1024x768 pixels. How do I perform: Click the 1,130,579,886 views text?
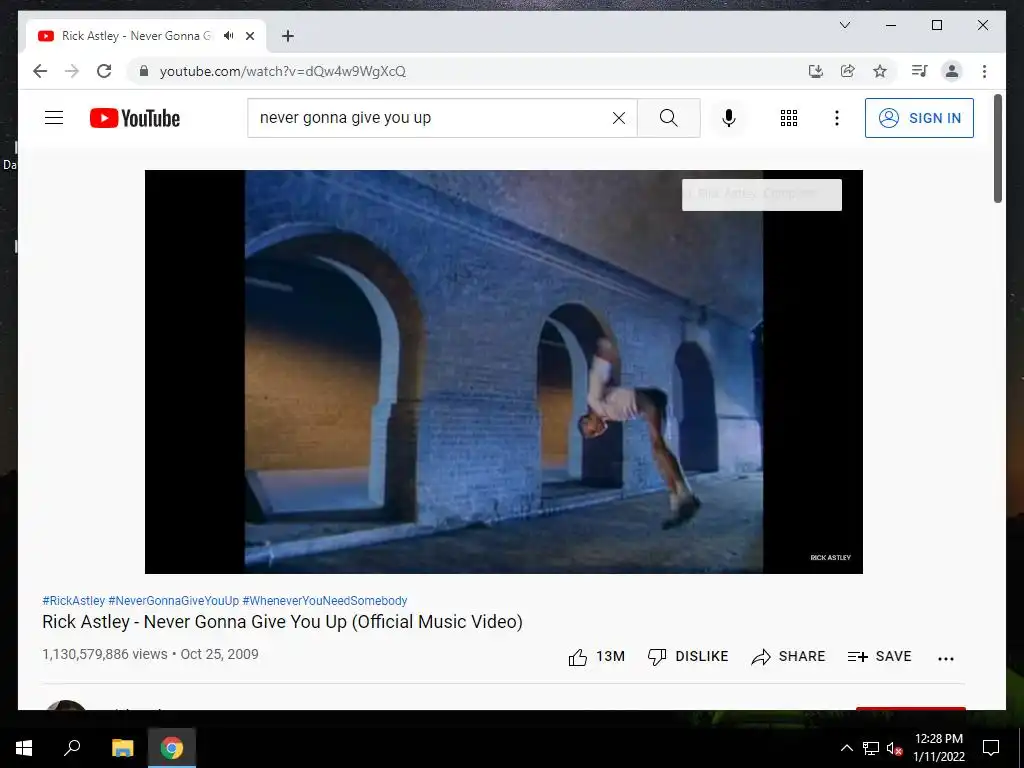click(x=104, y=654)
